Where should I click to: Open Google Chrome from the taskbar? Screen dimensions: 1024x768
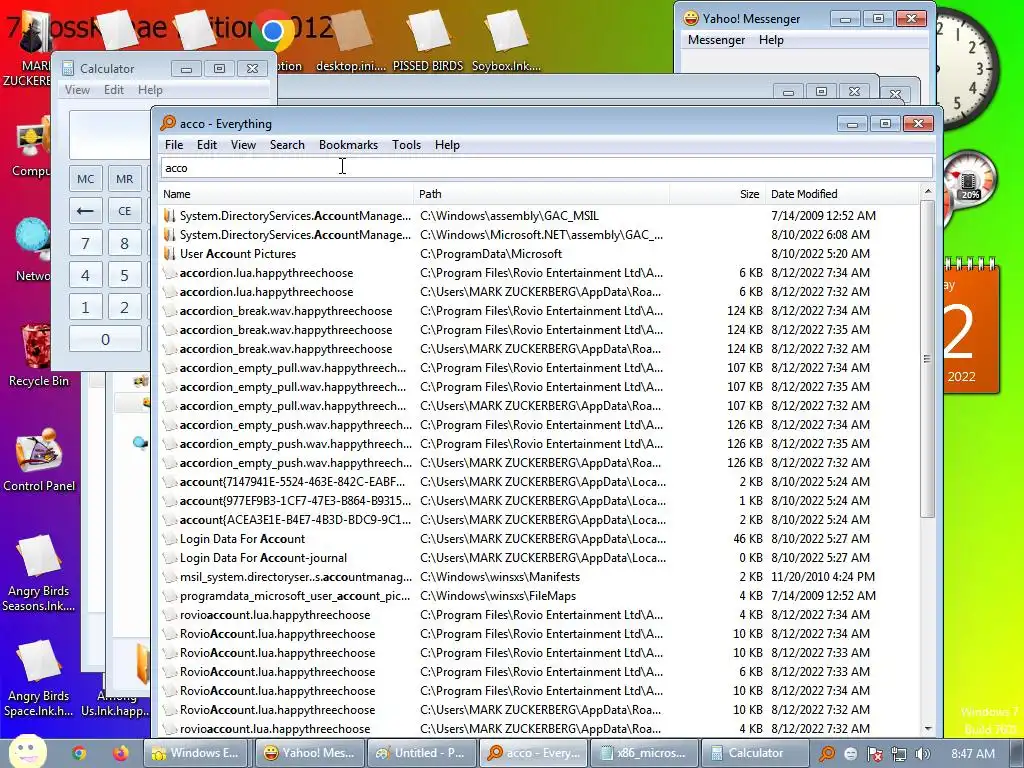[79, 753]
